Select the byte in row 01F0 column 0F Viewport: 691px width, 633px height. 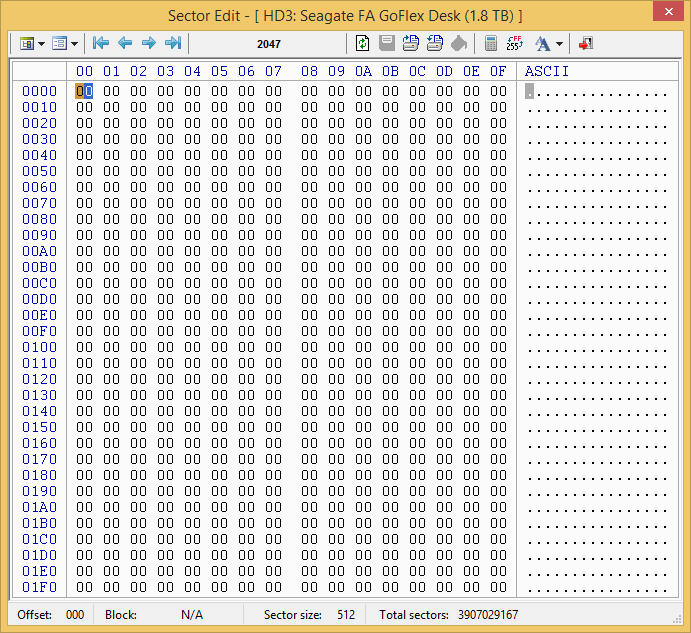coord(498,587)
